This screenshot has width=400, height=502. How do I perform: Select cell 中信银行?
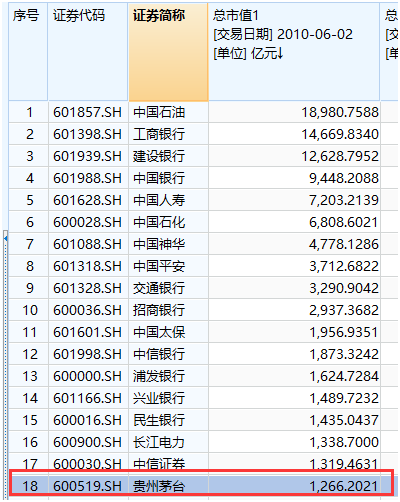coord(168,354)
